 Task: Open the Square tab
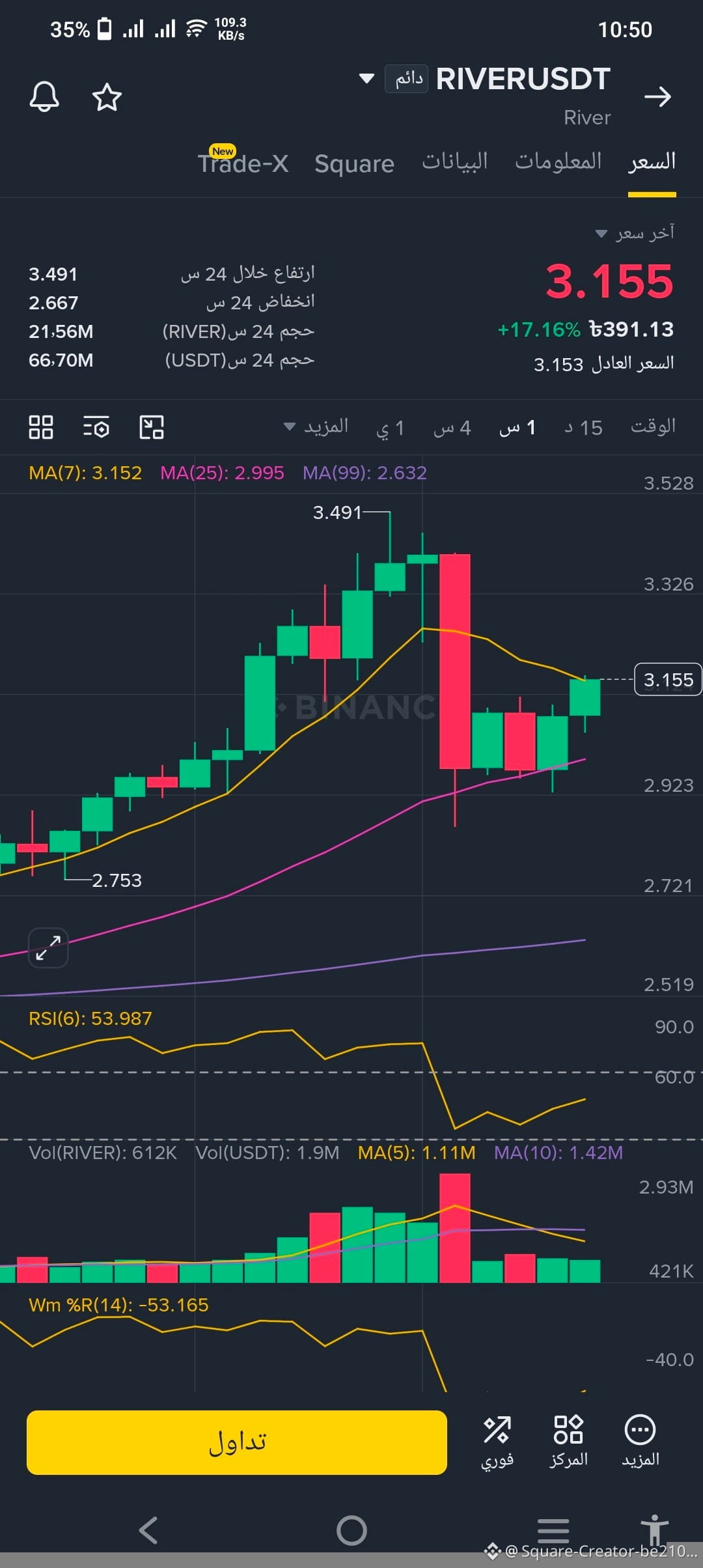click(x=354, y=163)
